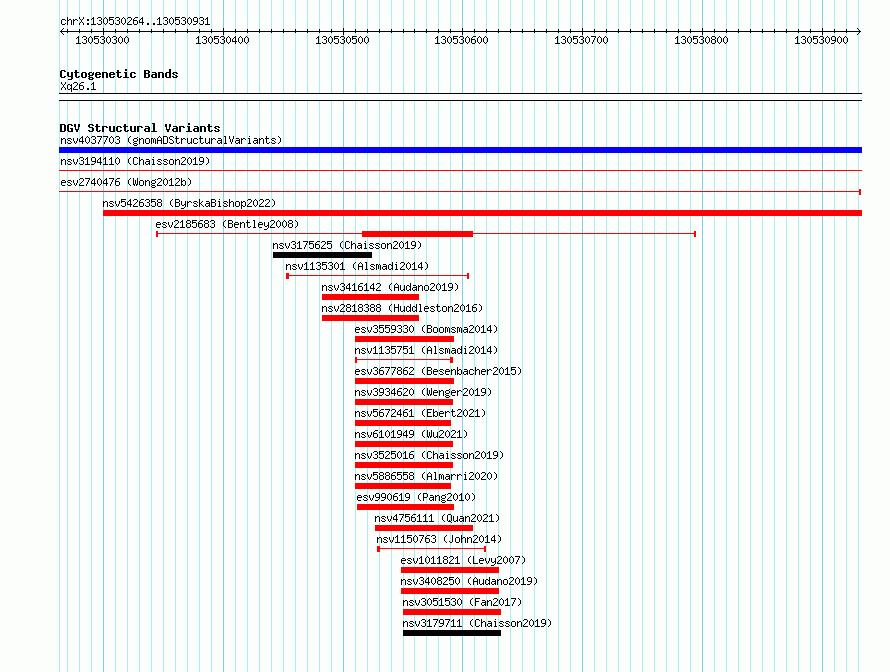Open nsv1150763 (John2014) label
Image resolution: width=890 pixels, height=672 pixels.
coord(439,539)
